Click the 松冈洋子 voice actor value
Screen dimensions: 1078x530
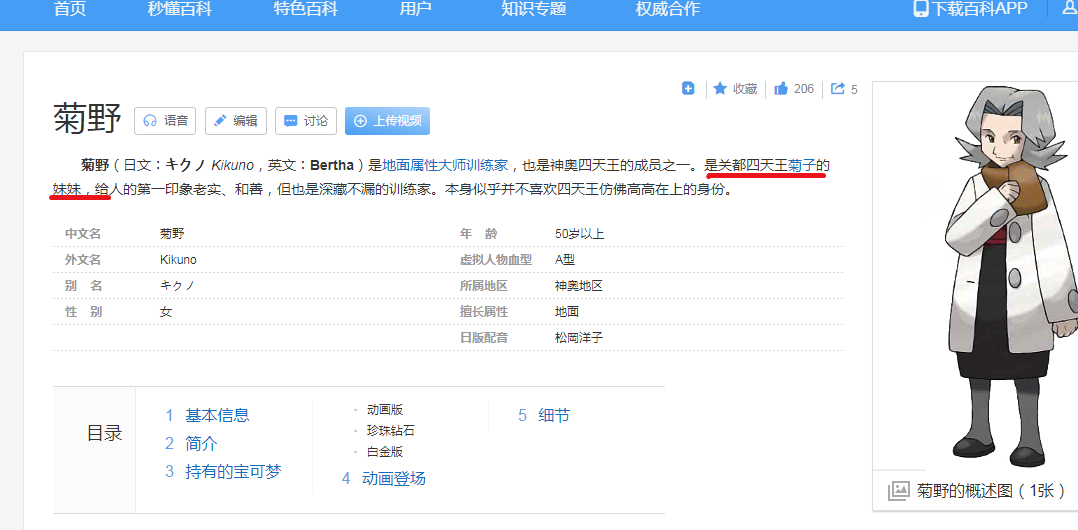coord(579,338)
